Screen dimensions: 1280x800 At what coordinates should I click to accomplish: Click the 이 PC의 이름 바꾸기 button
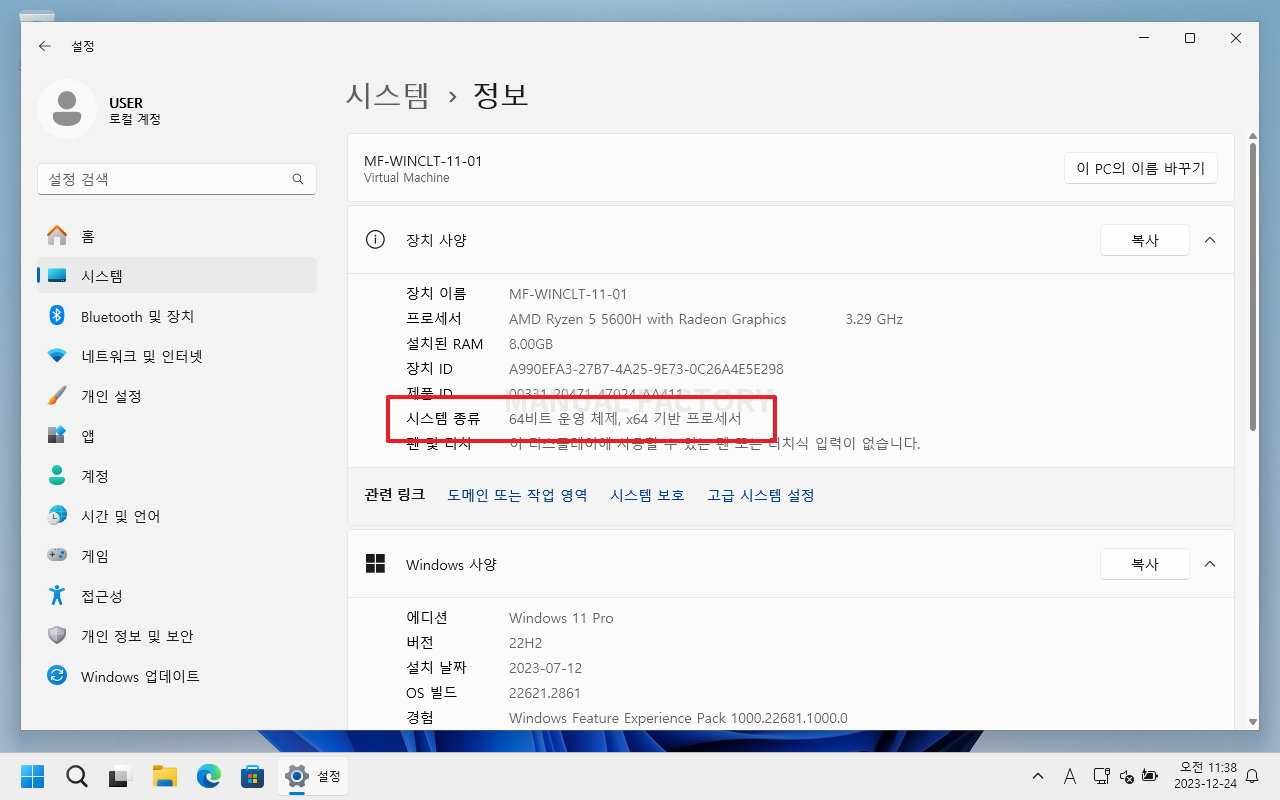[1140, 168]
